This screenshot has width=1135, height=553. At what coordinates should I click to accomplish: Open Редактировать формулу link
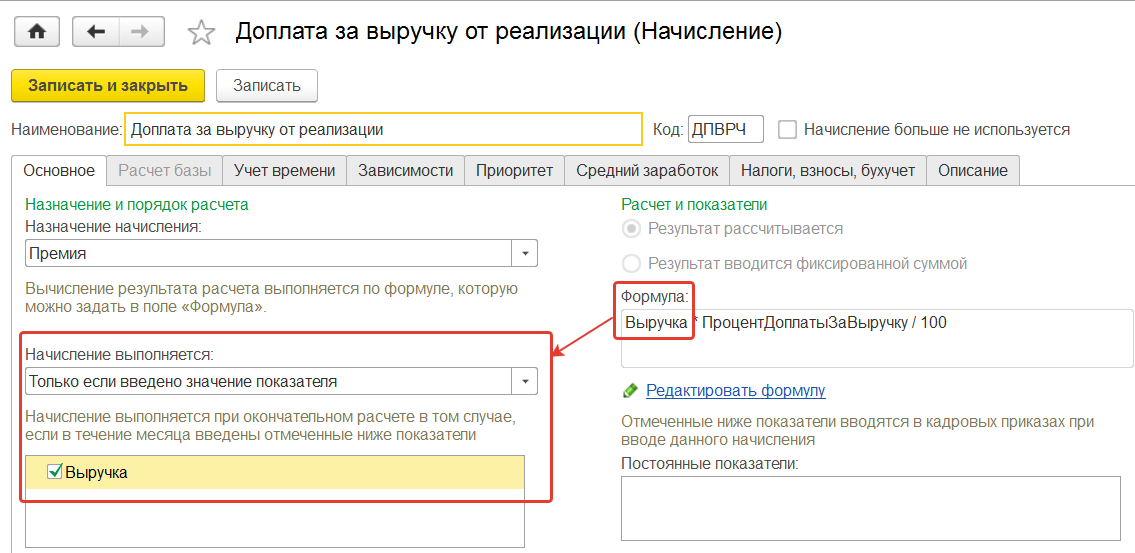tap(735, 390)
